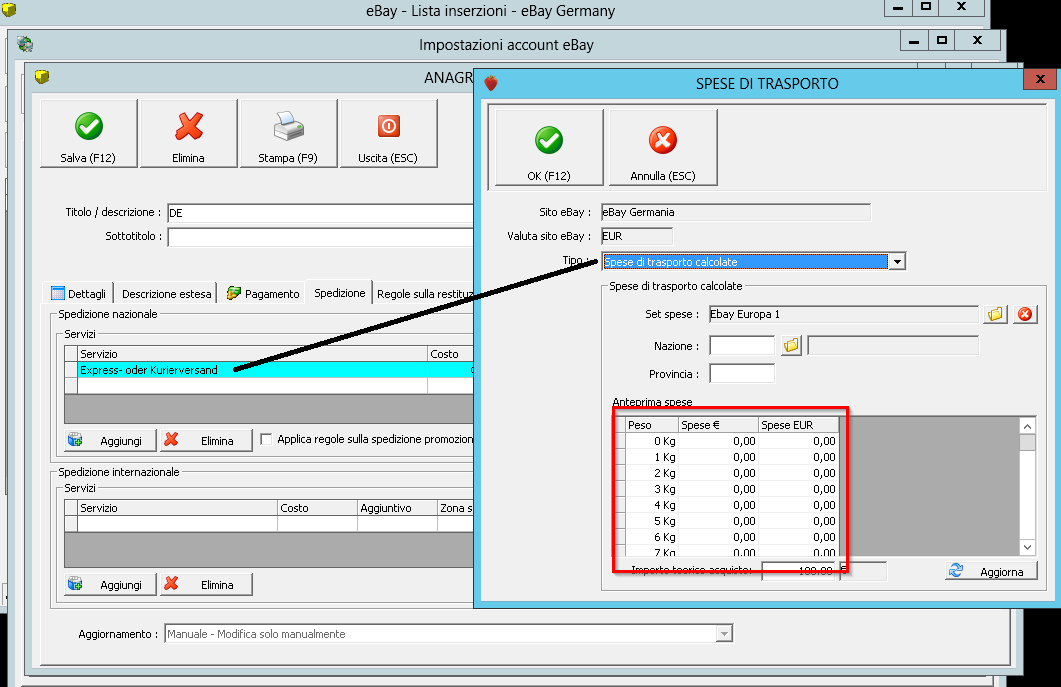Click the Sottotitolo input field
The image size is (1061, 687).
(x=321, y=237)
